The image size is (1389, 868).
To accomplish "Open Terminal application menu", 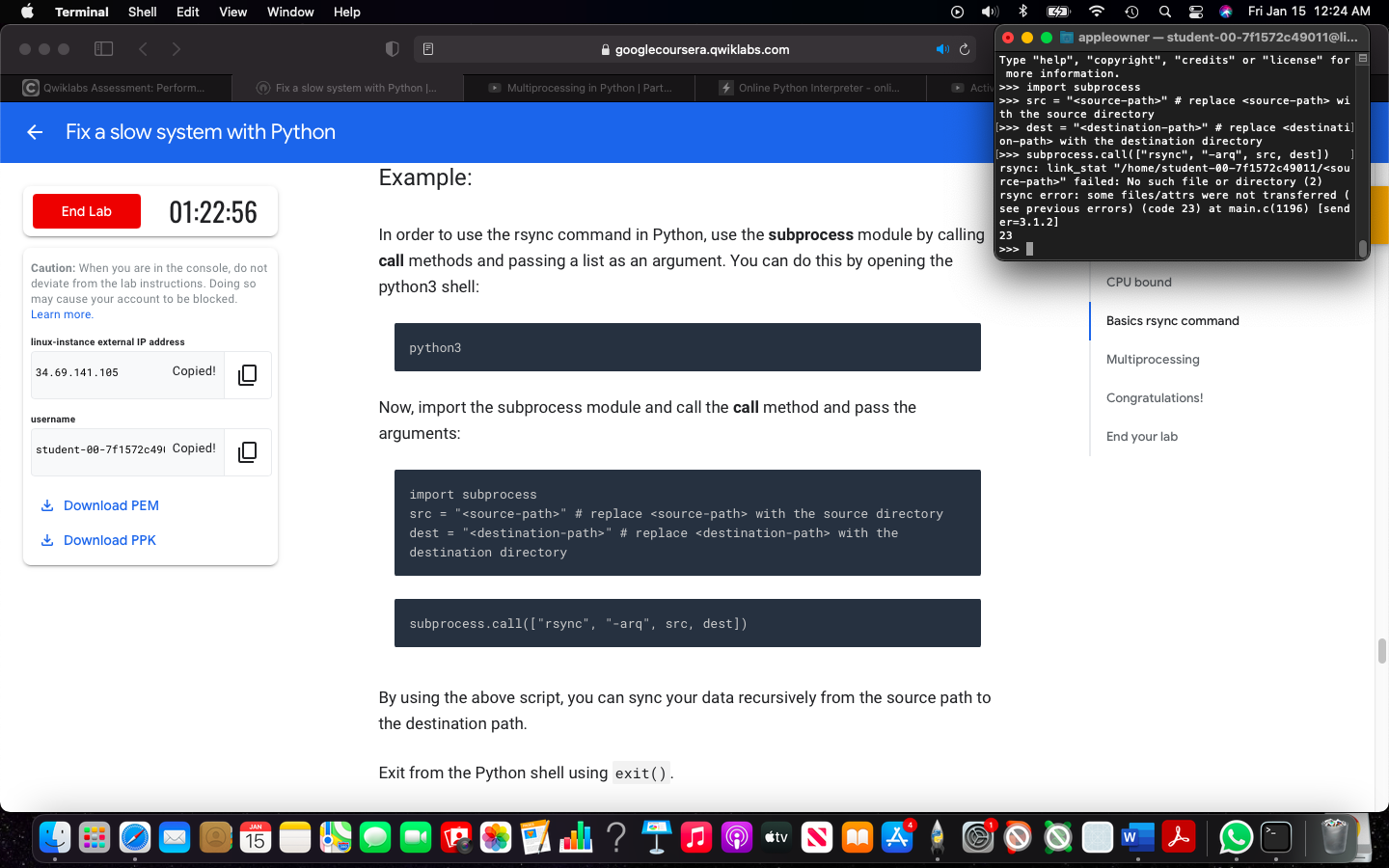I will [x=82, y=12].
